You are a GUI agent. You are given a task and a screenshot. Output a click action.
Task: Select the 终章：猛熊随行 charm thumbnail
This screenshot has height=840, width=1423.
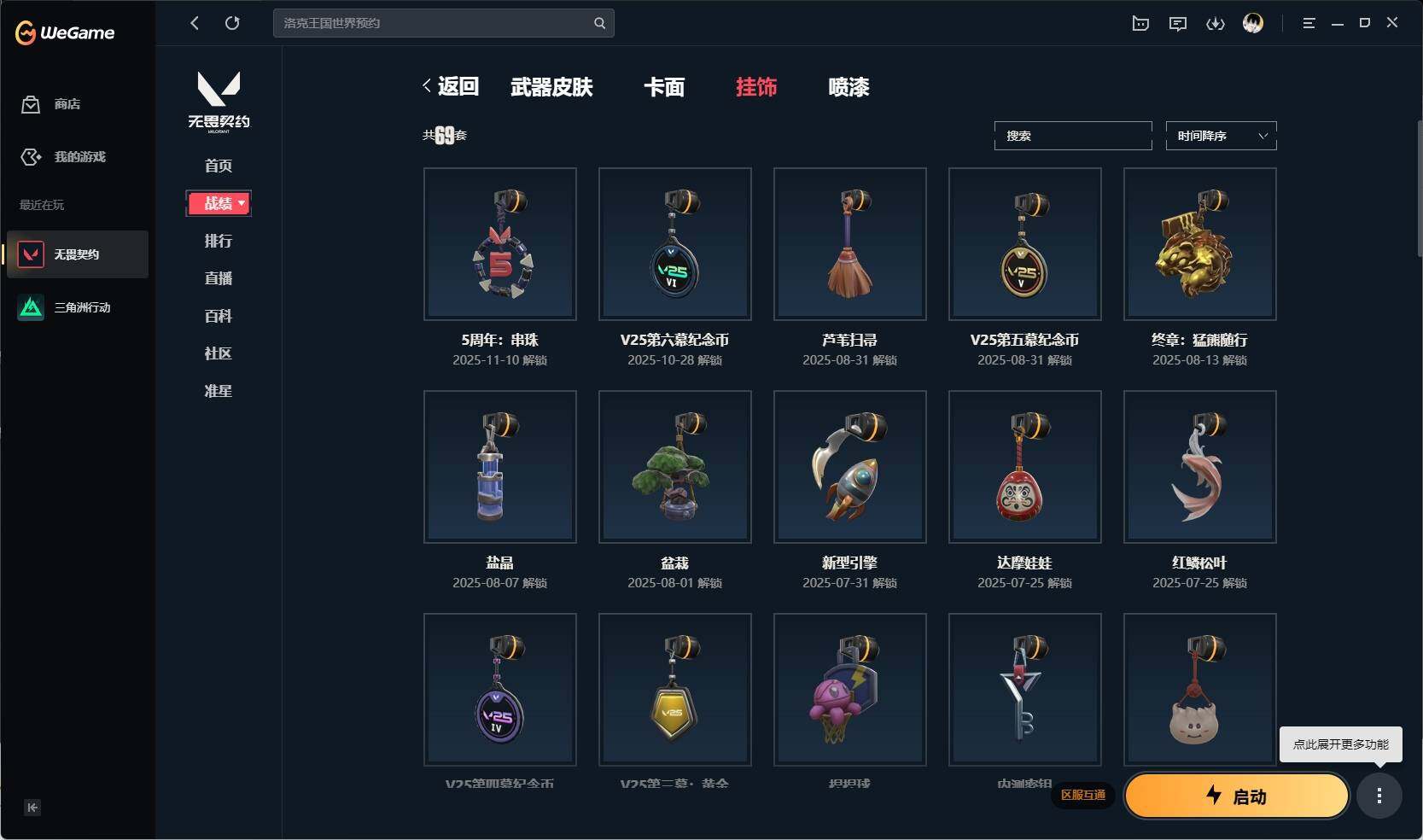click(x=1199, y=244)
